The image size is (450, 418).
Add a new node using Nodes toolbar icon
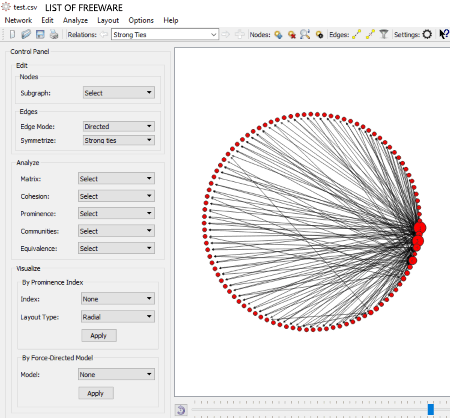point(278,35)
